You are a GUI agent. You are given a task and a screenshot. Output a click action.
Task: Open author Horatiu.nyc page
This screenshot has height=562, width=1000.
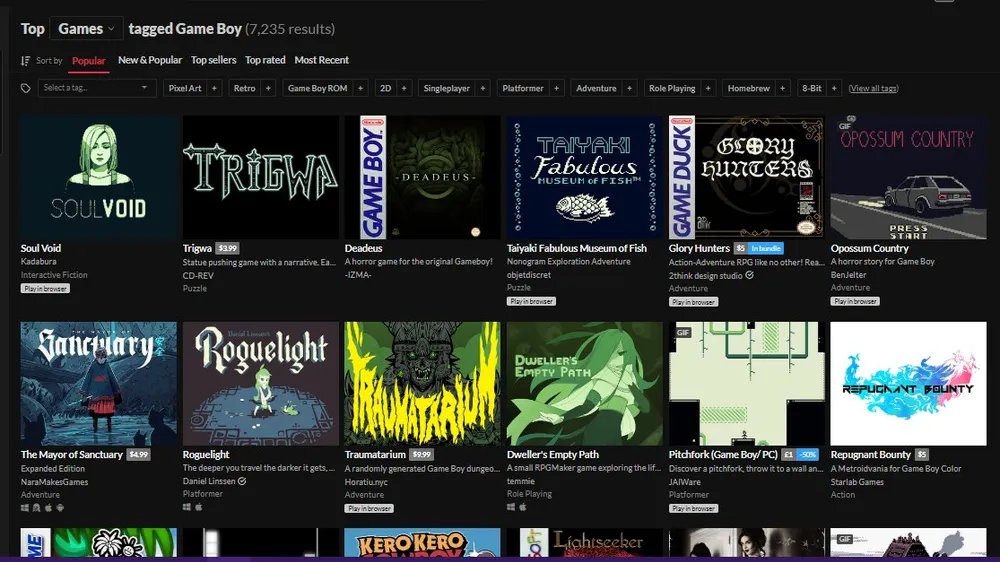[x=366, y=482]
